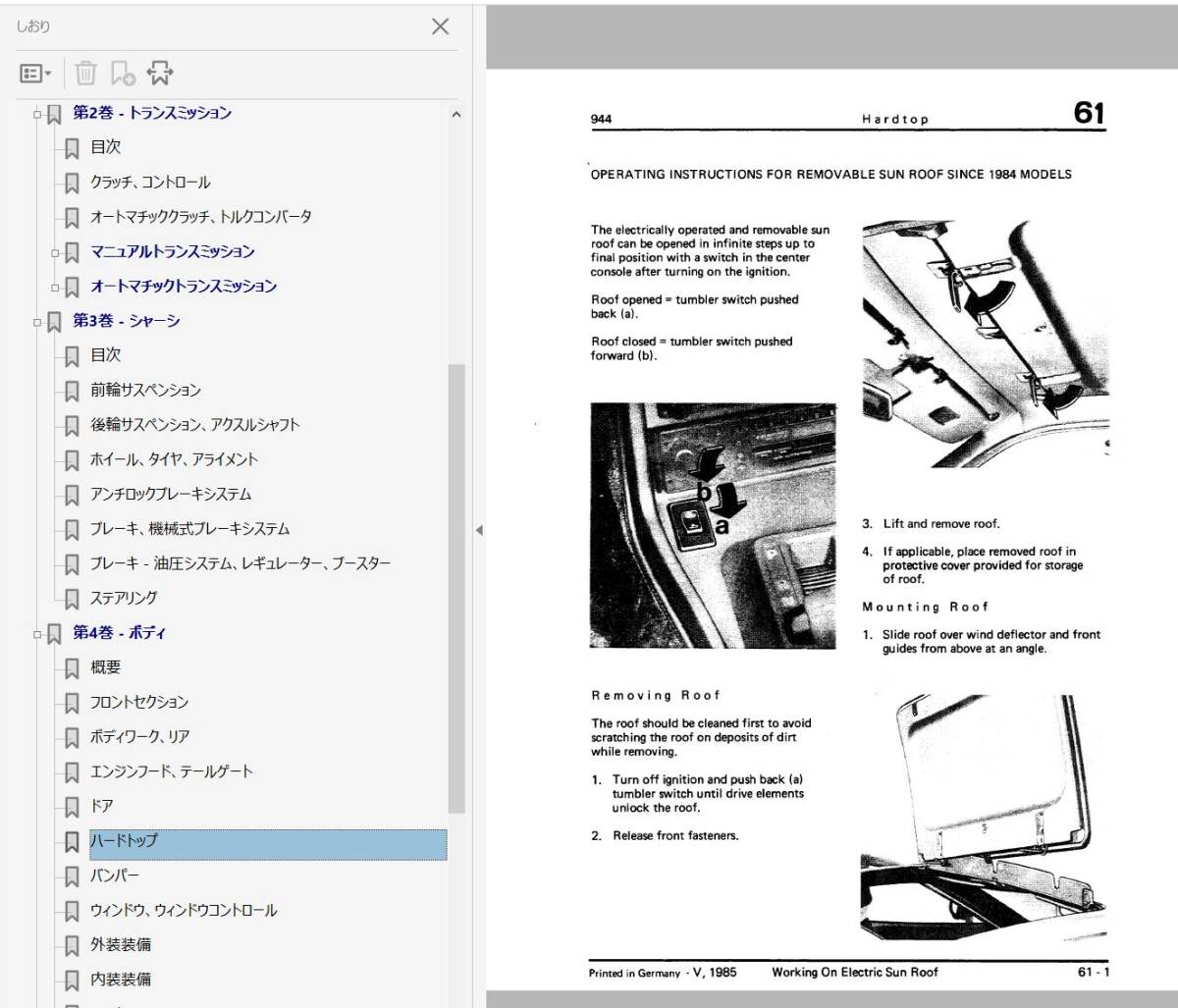
Task: Click the find current bookmark icon
Action: tap(160, 74)
